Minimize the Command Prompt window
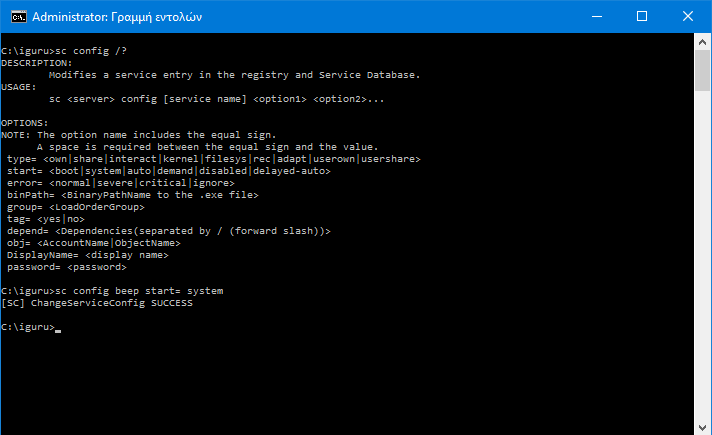 click(x=596, y=17)
